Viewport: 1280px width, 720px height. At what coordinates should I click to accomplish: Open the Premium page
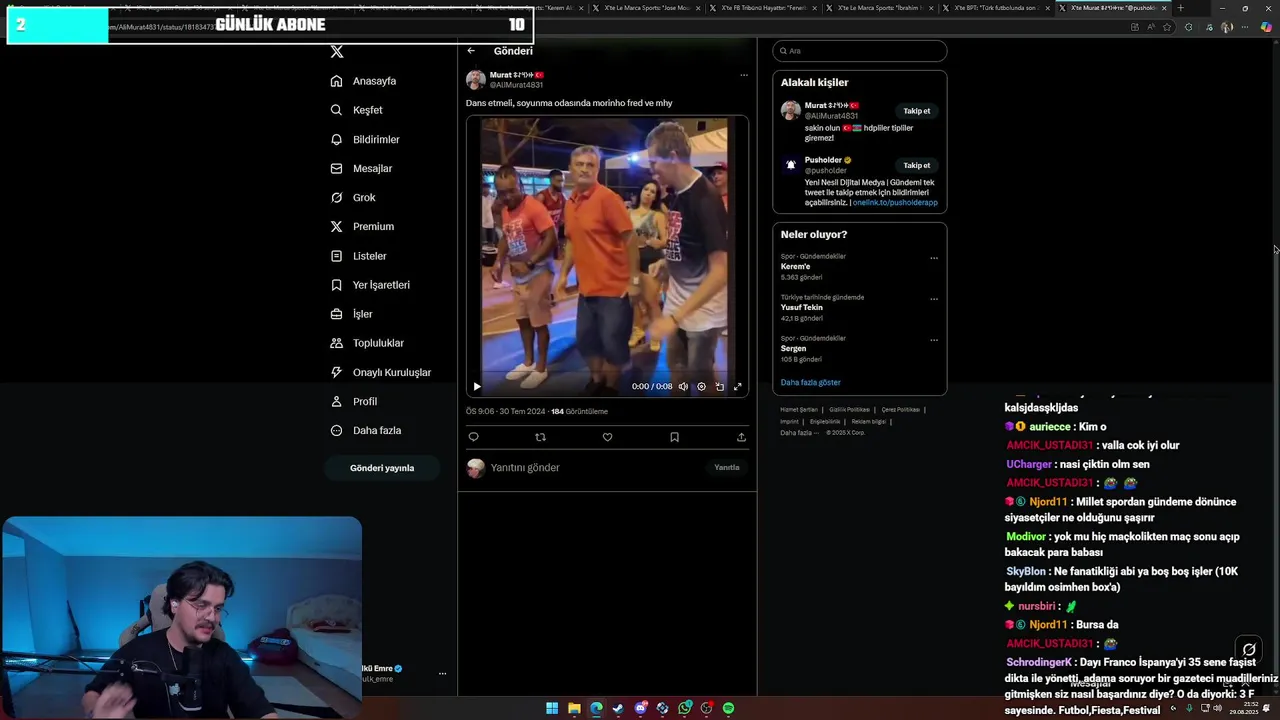pos(362,226)
